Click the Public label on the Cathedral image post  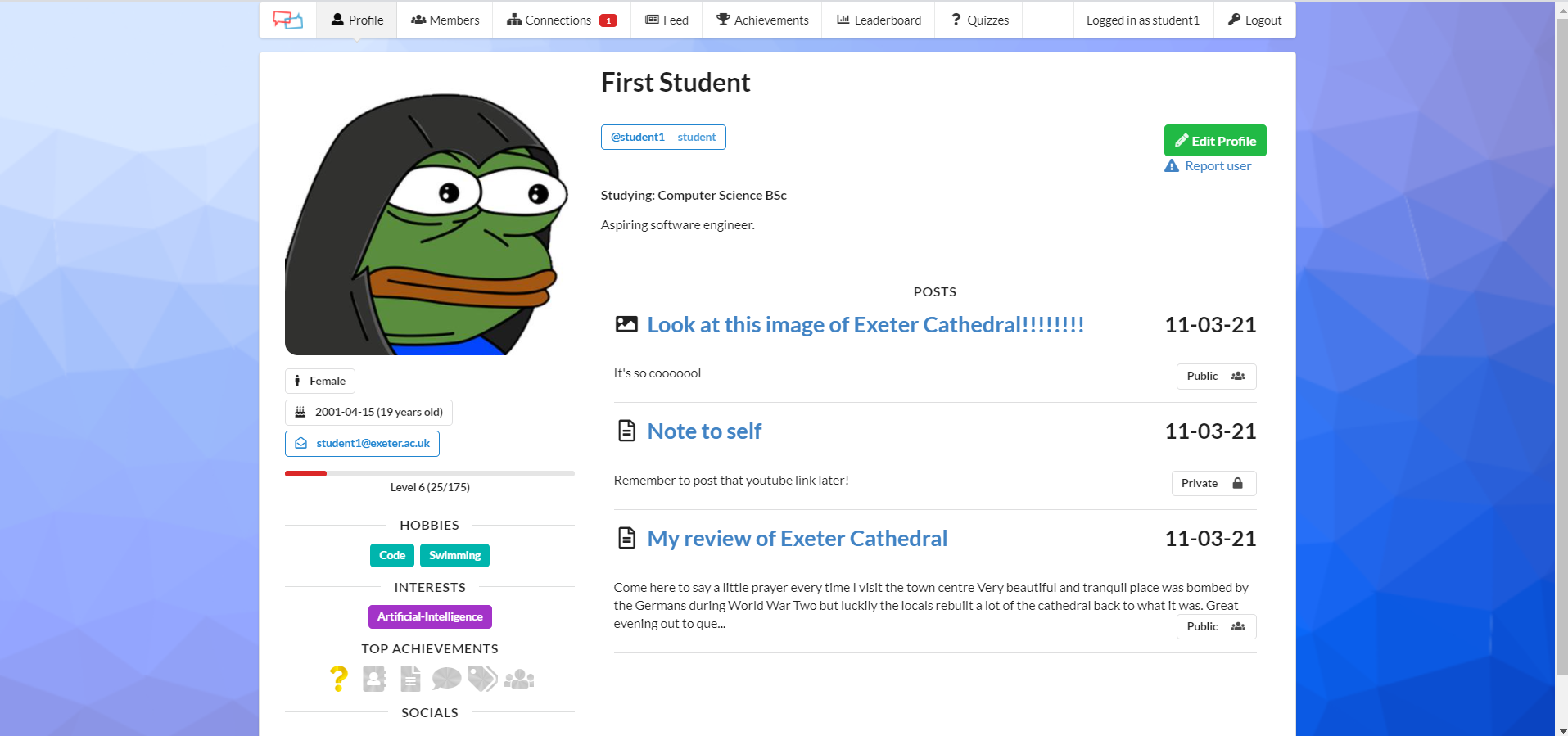coord(1216,376)
